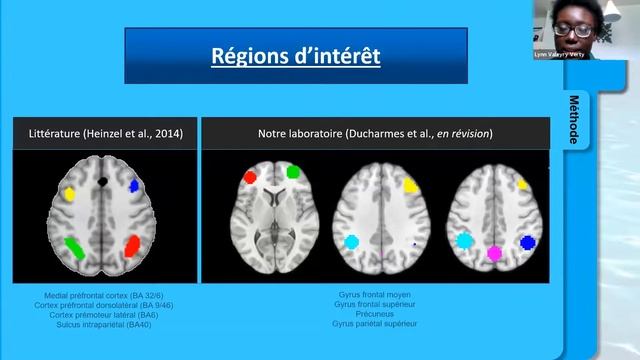This screenshot has width=640, height=360.
Task: Click the yellow region on the literature brain
Action: coord(70,194)
